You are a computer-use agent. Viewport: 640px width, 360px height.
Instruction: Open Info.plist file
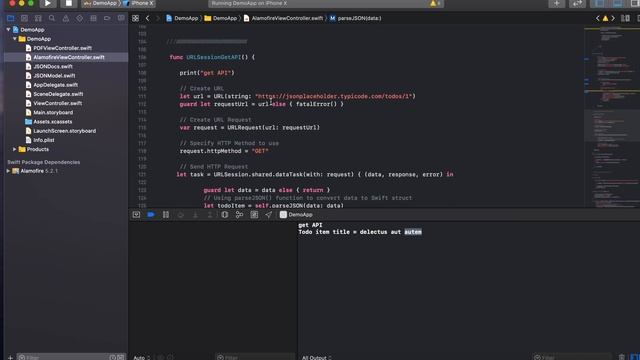pyautogui.click(x=40, y=140)
